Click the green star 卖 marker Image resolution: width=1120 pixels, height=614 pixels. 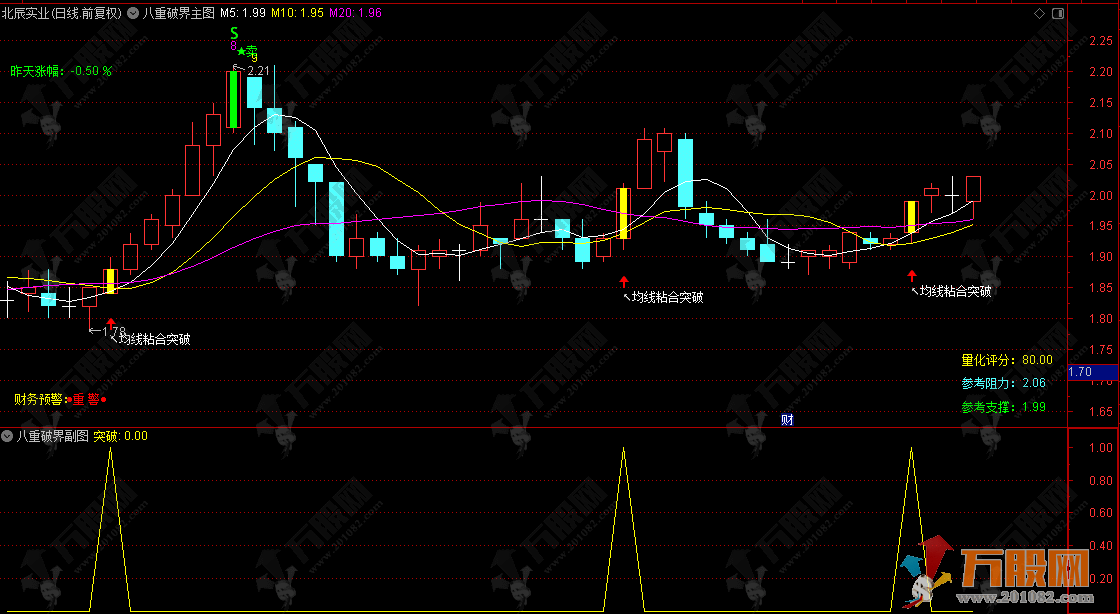point(247,52)
